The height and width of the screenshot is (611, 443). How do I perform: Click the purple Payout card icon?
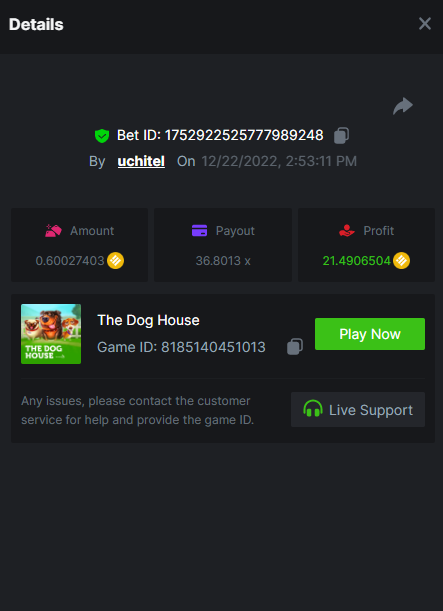tap(199, 231)
